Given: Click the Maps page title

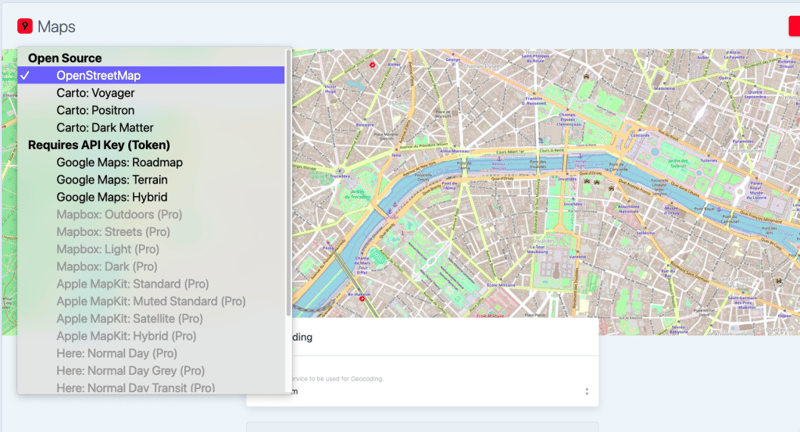Looking at the screenshot, I should tap(56, 27).
